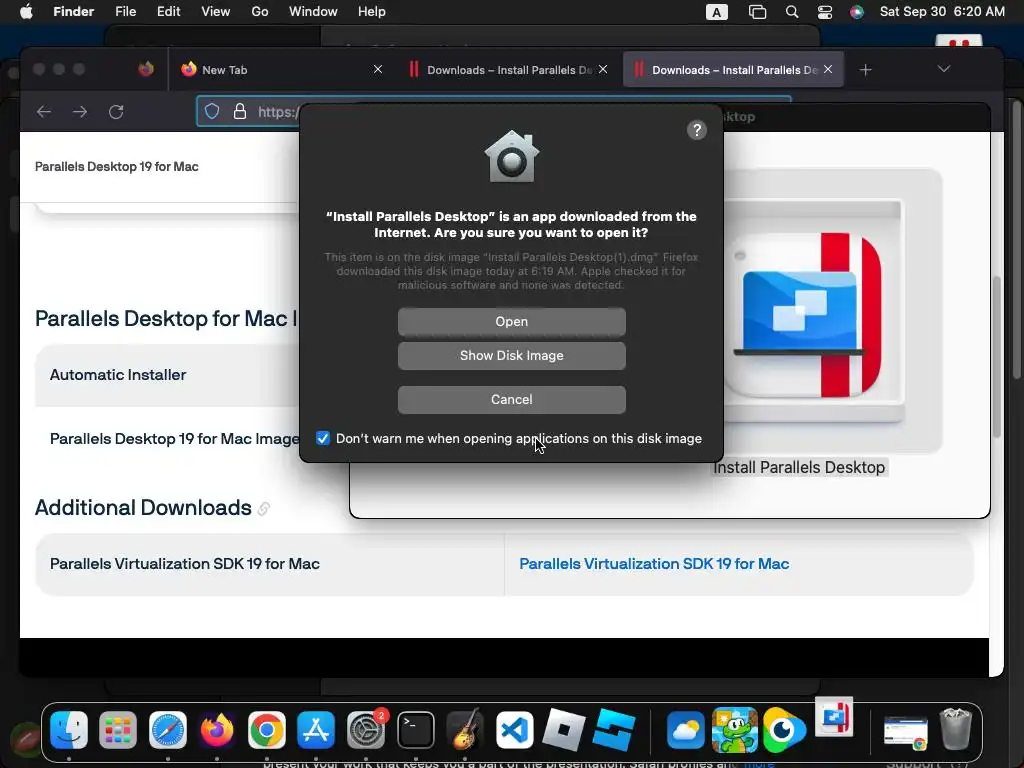Open Weather app from the Dock
Image resolution: width=1024 pixels, height=768 pixels.
[x=685, y=729]
